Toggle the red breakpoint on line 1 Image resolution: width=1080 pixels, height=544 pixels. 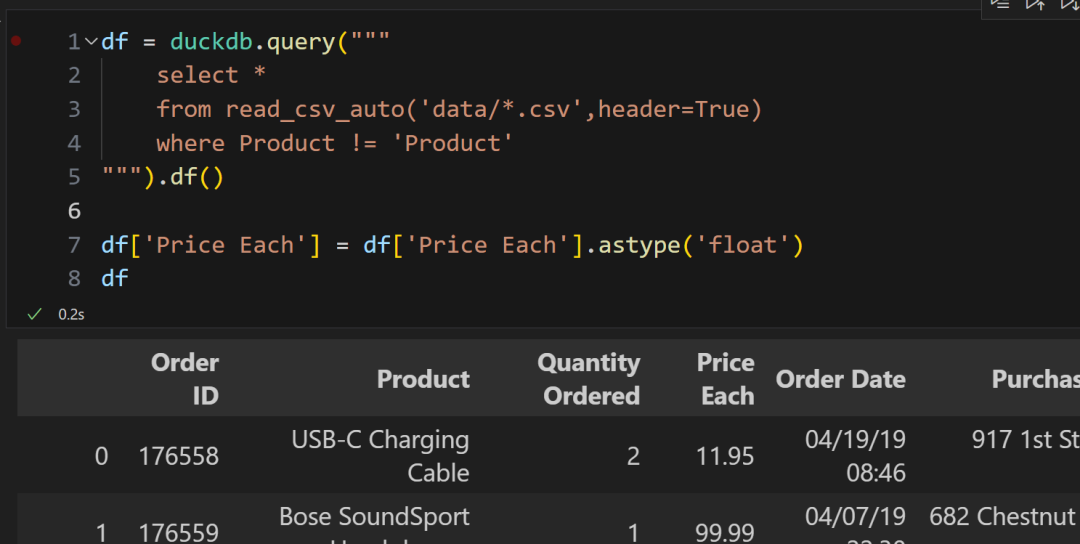(16, 41)
